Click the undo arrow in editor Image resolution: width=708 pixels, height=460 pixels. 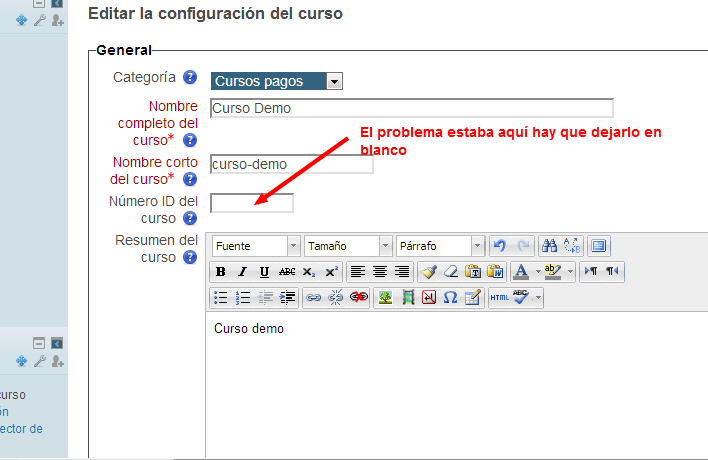pos(500,246)
